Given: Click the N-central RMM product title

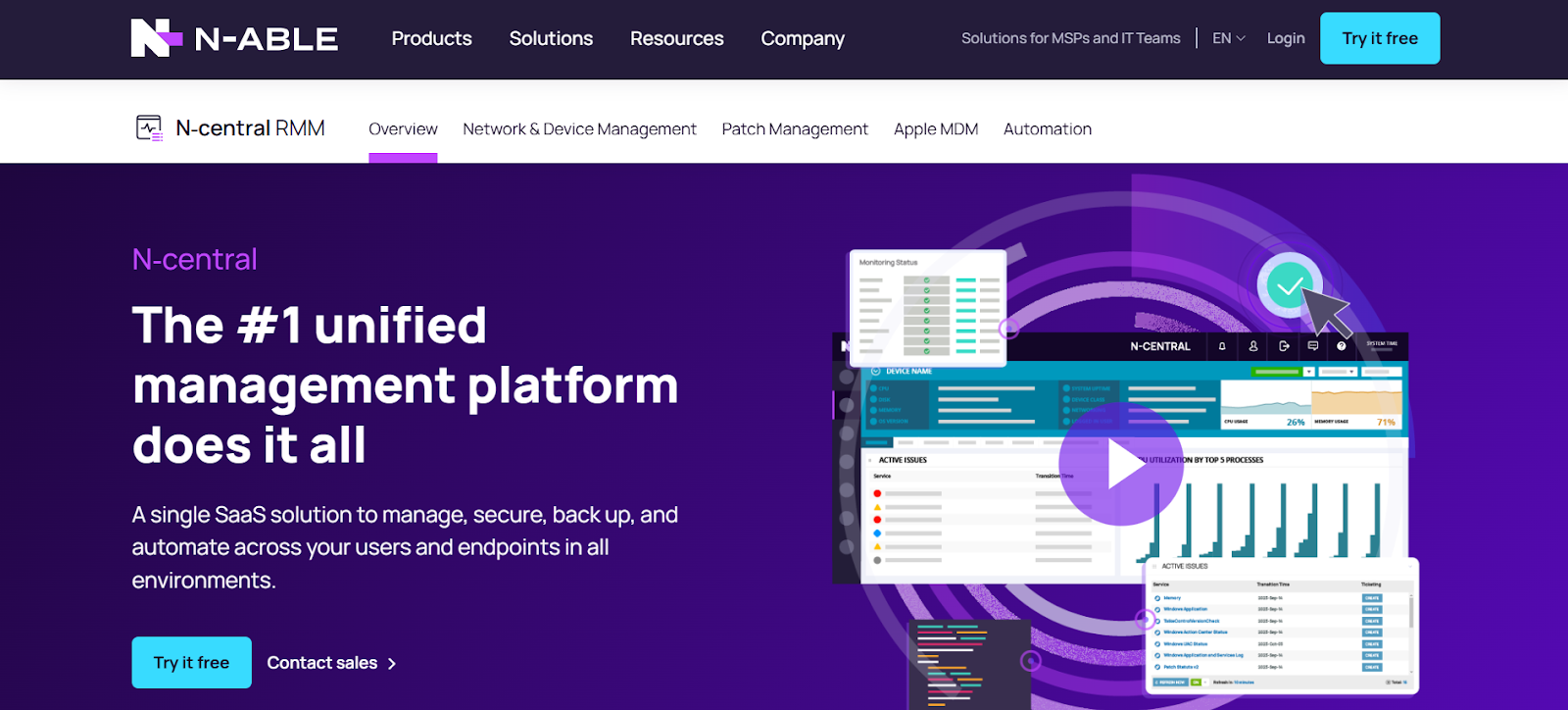Looking at the screenshot, I should [x=250, y=128].
